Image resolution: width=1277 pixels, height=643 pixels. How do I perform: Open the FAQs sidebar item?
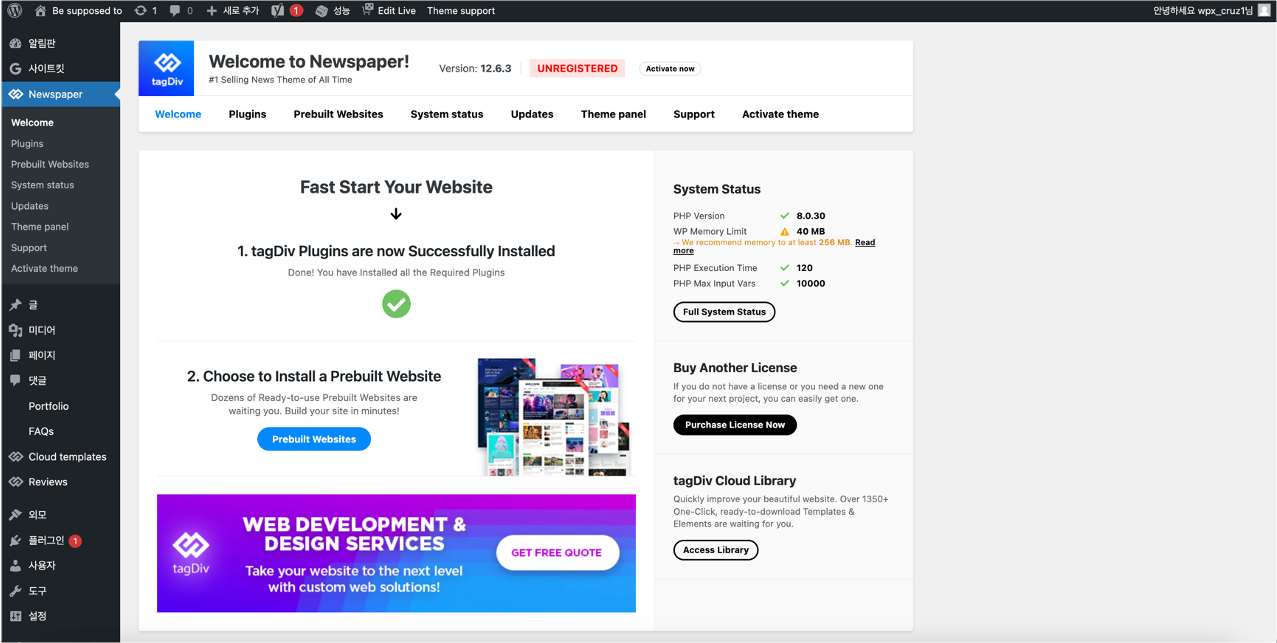point(41,431)
